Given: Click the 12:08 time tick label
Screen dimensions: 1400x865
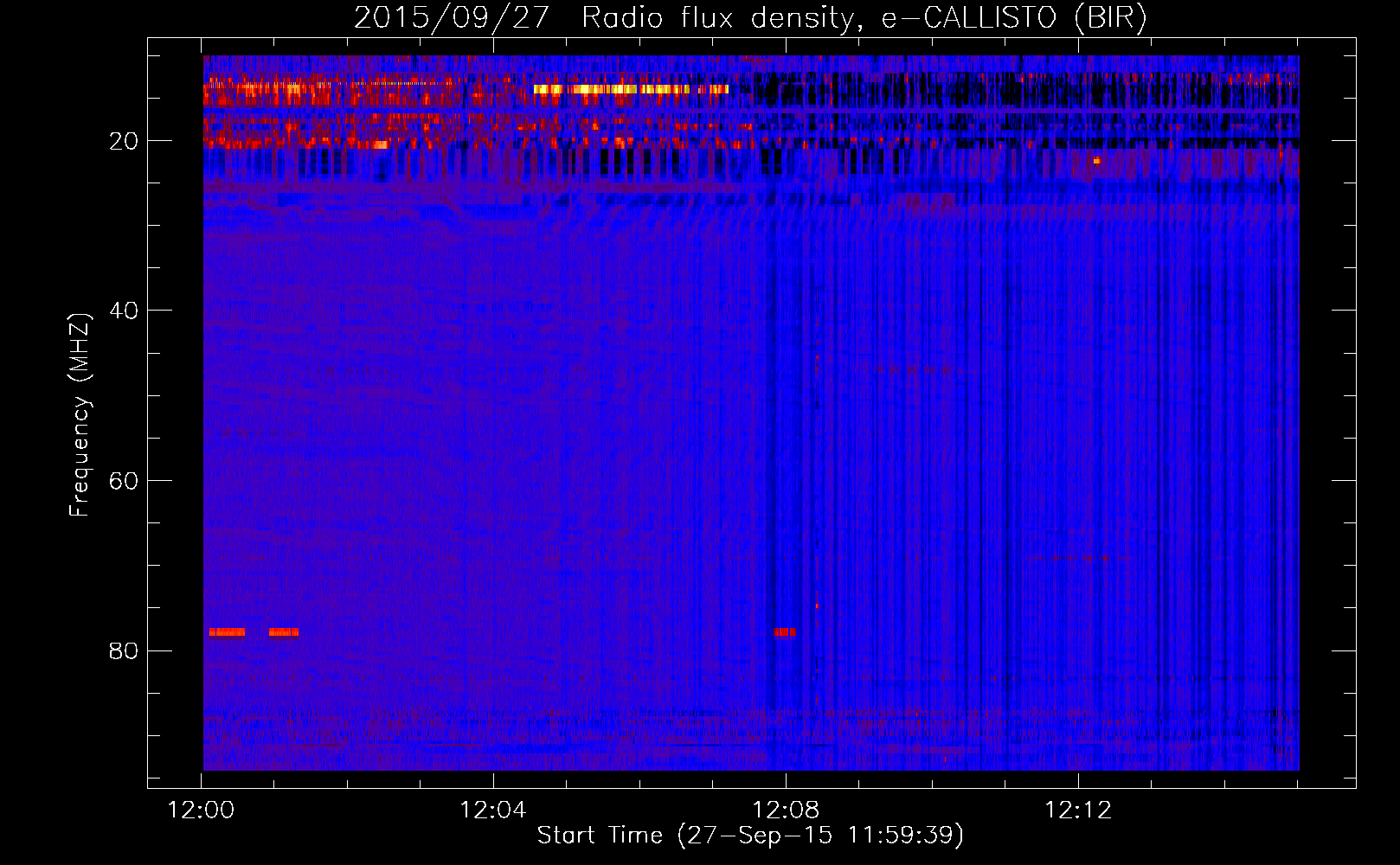Looking at the screenshot, I should 786,811.
